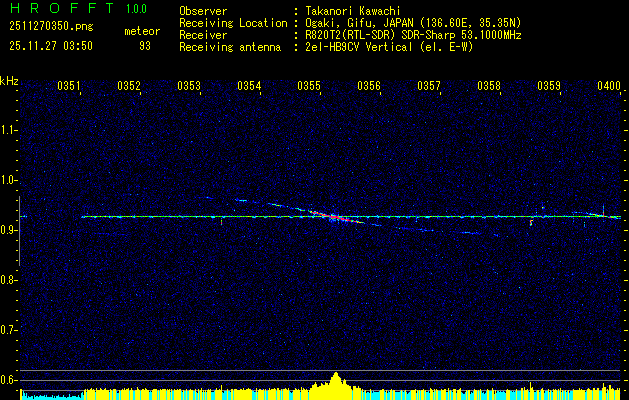Click the 0359 time marker
Image resolution: width=629 pixels, height=400 pixels.
(x=549, y=86)
